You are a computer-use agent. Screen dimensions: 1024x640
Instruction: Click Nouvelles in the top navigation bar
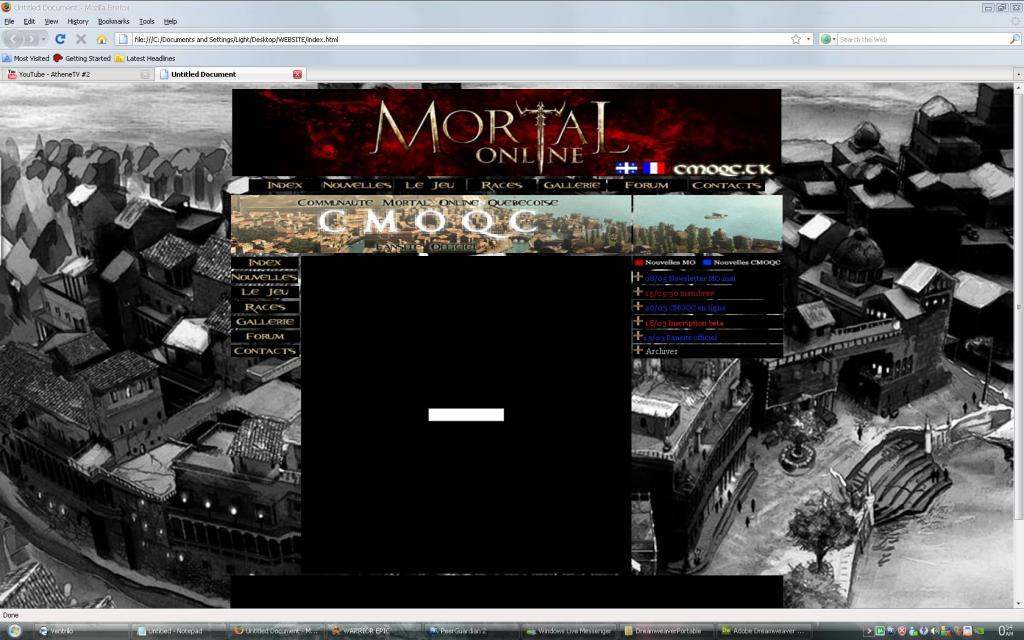tap(357, 185)
